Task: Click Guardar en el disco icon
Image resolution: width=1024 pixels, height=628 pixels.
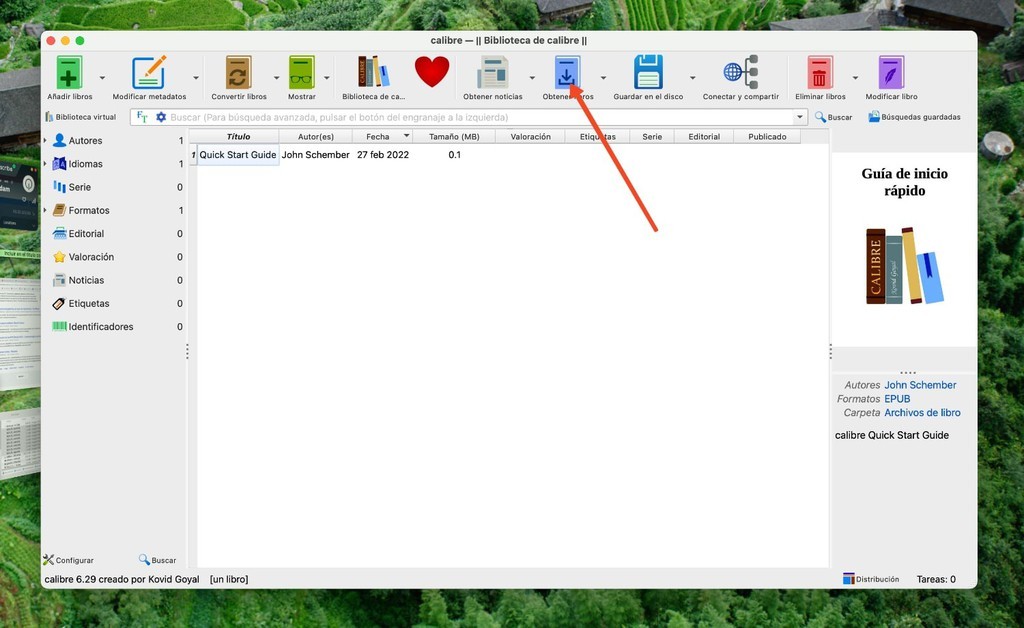Action: coord(648,72)
